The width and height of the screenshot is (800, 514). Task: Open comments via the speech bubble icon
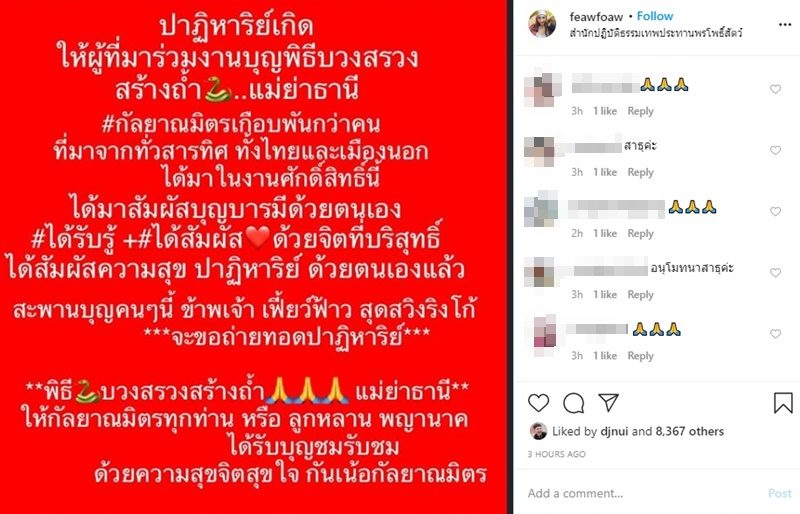pyautogui.click(x=573, y=403)
